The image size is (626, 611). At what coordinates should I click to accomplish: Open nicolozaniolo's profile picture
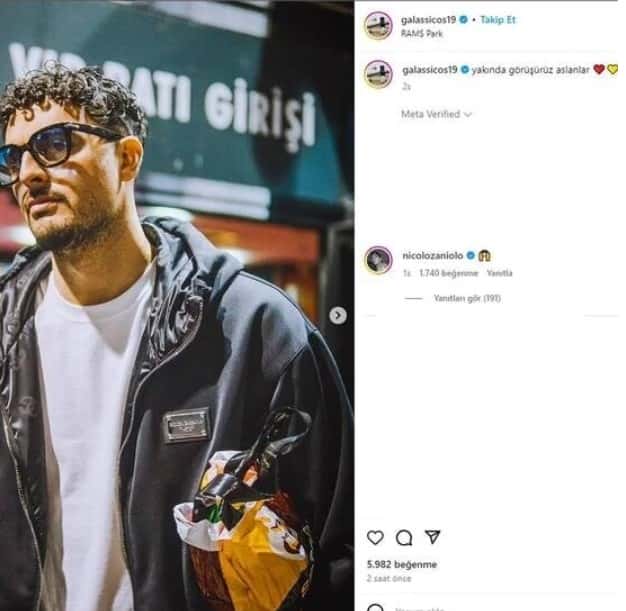coord(378,260)
